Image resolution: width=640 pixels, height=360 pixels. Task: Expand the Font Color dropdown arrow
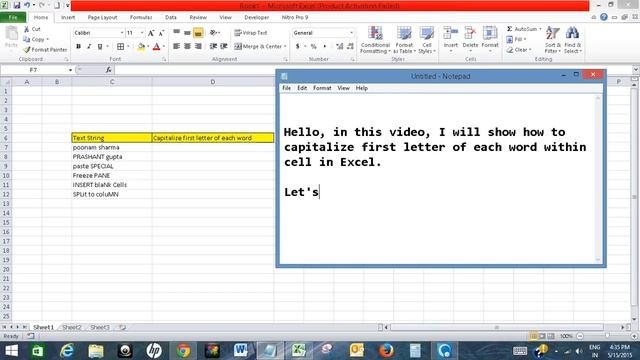[164, 47]
